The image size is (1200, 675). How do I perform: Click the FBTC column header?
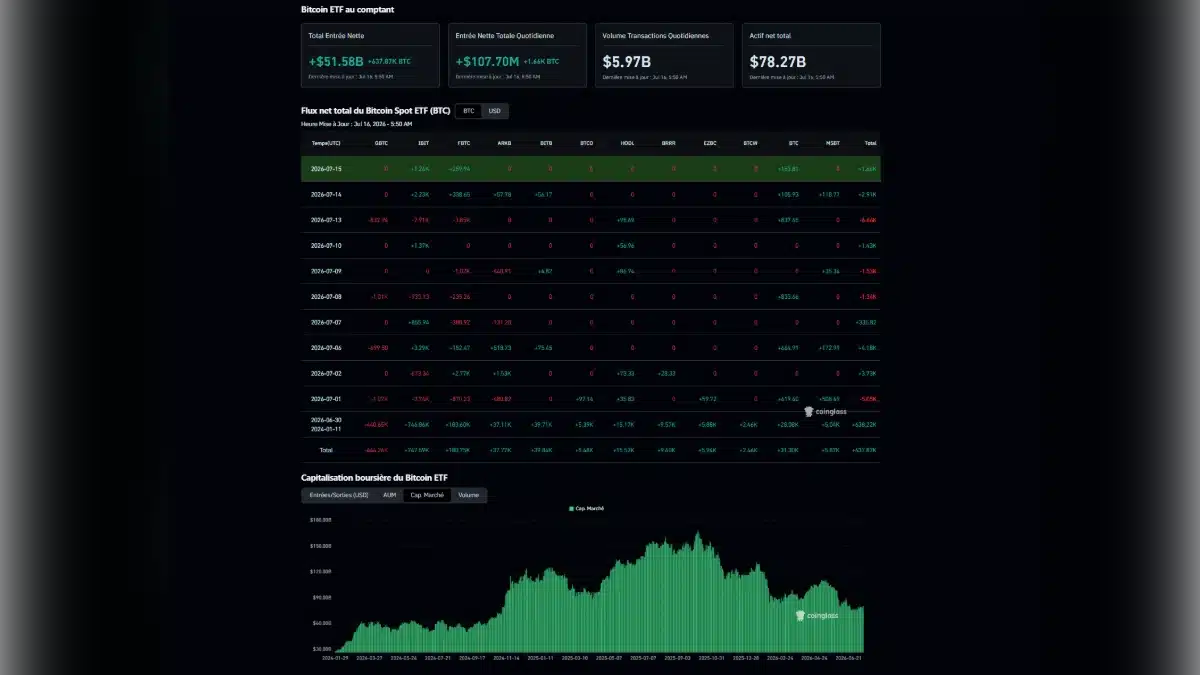pos(464,143)
